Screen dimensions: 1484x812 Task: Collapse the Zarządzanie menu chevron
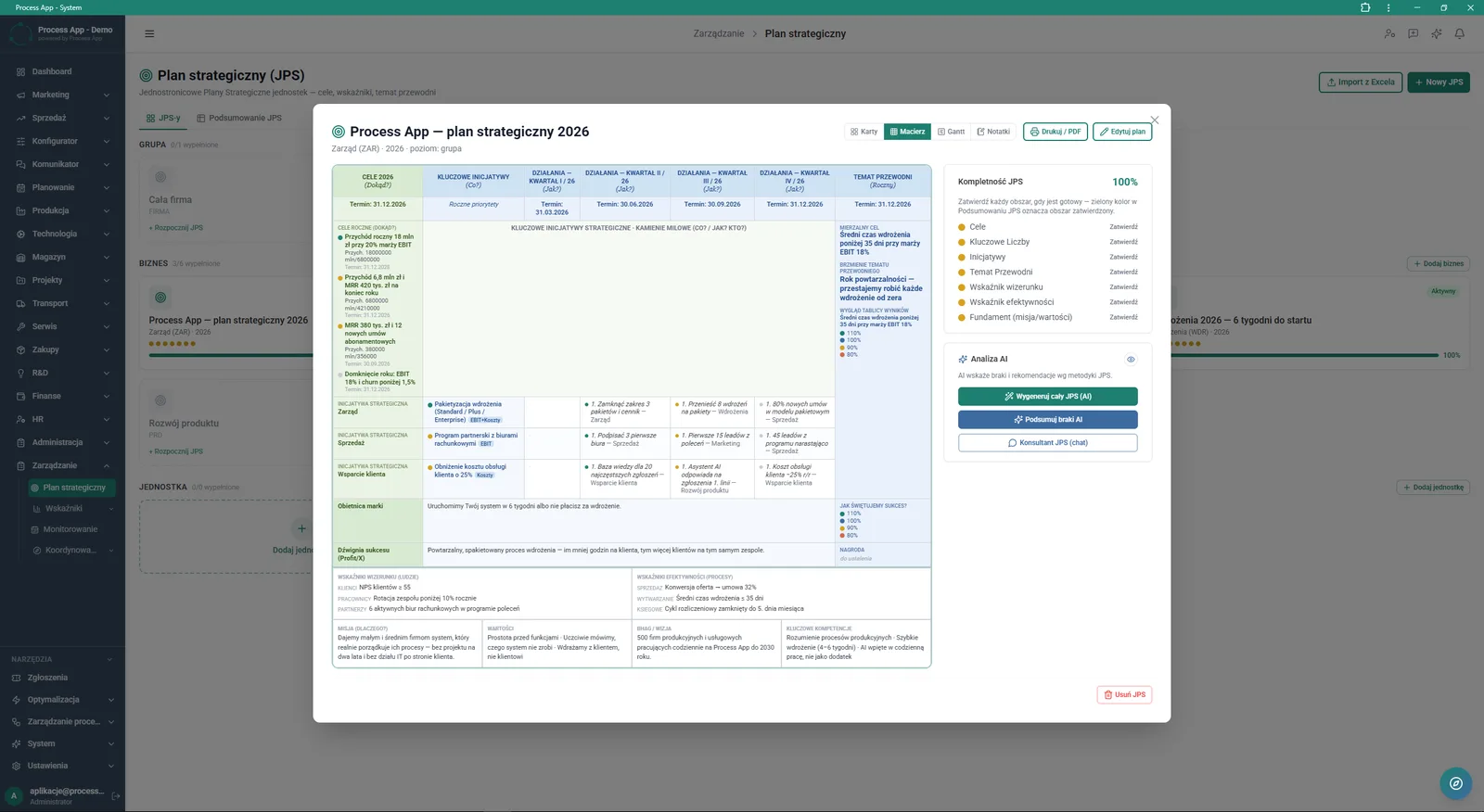(x=107, y=465)
